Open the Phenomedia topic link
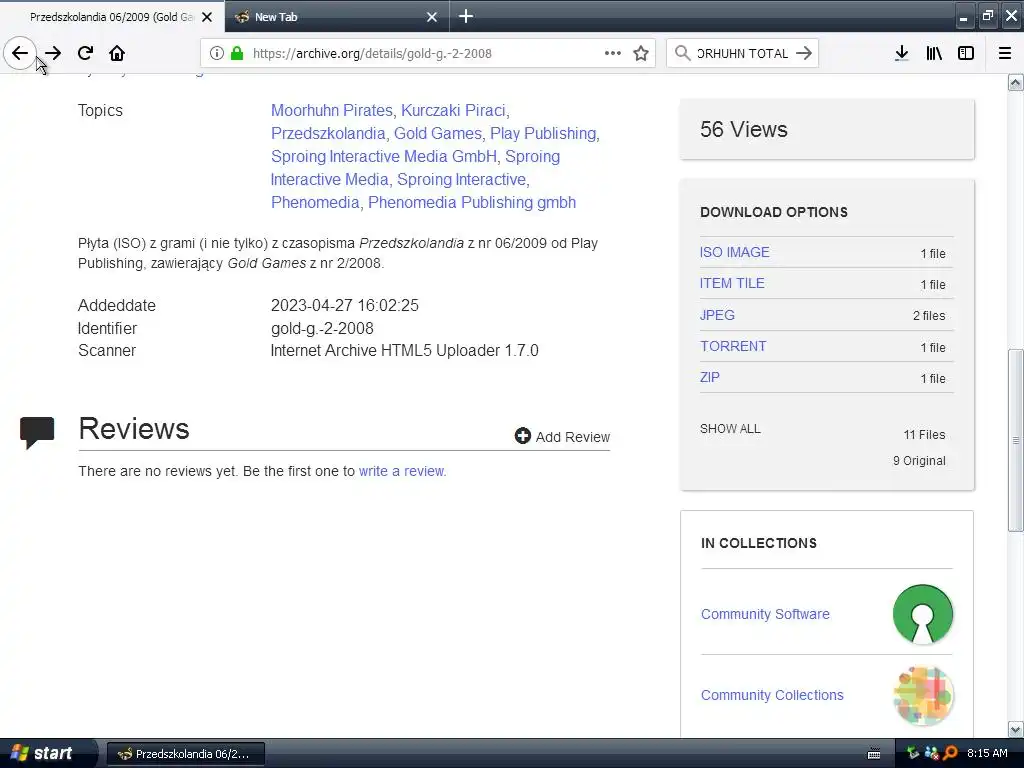1024x768 pixels. coord(315,202)
